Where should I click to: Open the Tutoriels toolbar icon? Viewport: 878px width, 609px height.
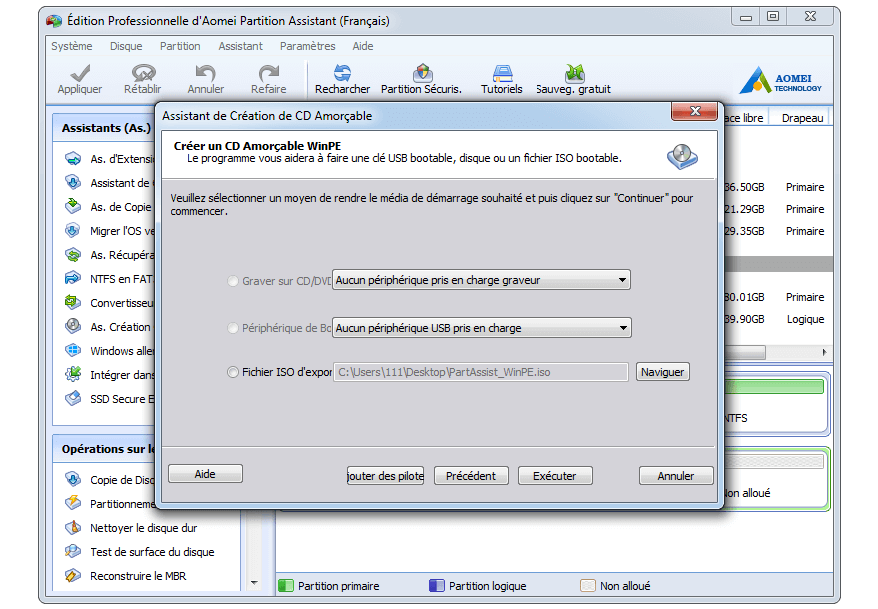502,74
